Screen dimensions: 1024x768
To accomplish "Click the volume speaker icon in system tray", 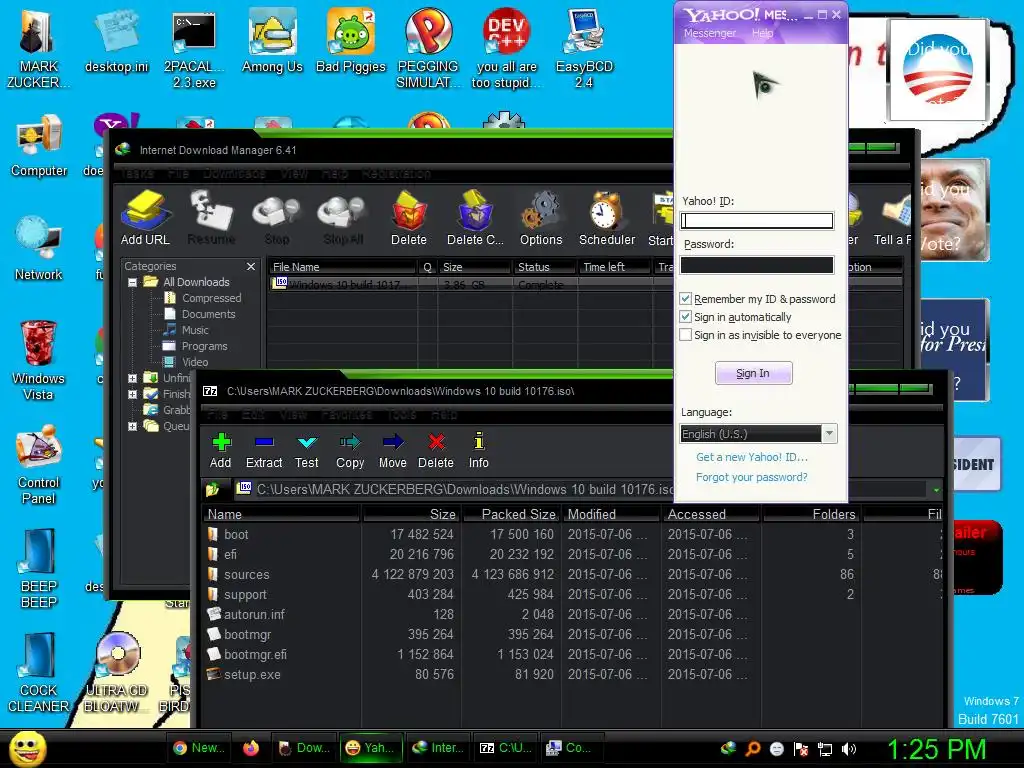I will (x=849, y=749).
